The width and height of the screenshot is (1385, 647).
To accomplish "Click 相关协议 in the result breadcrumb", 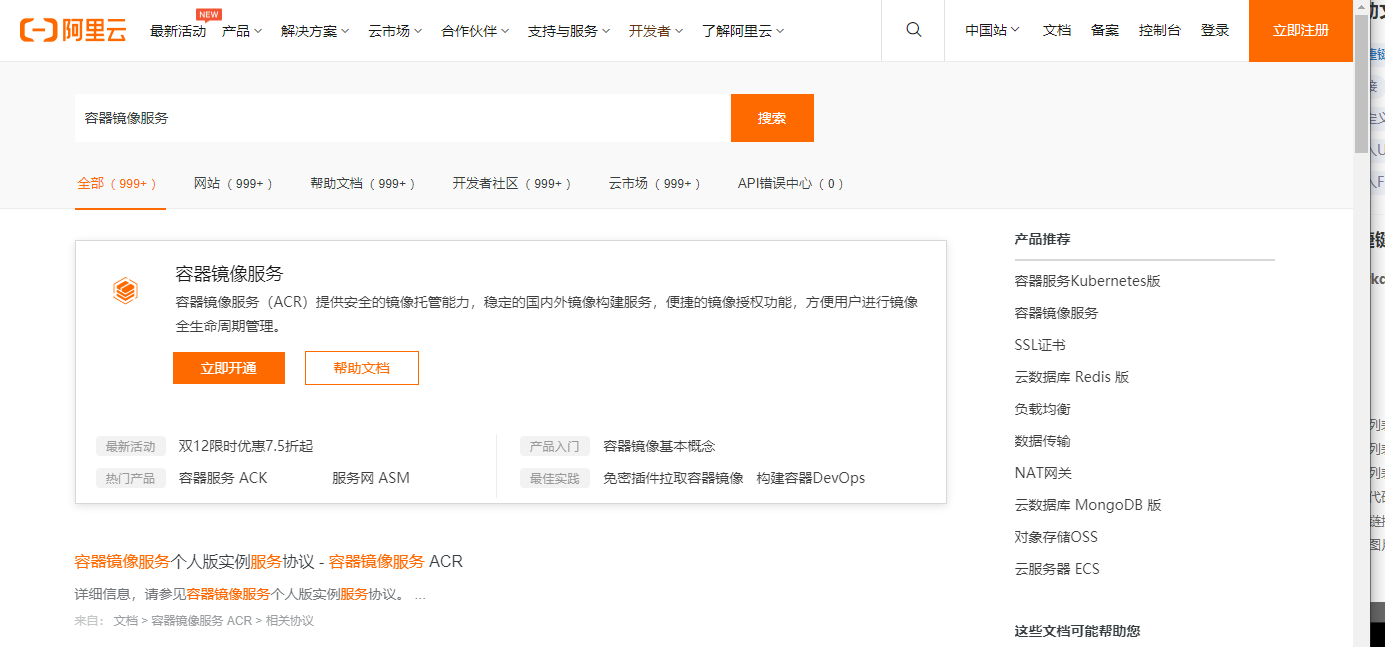I will coord(290,621).
